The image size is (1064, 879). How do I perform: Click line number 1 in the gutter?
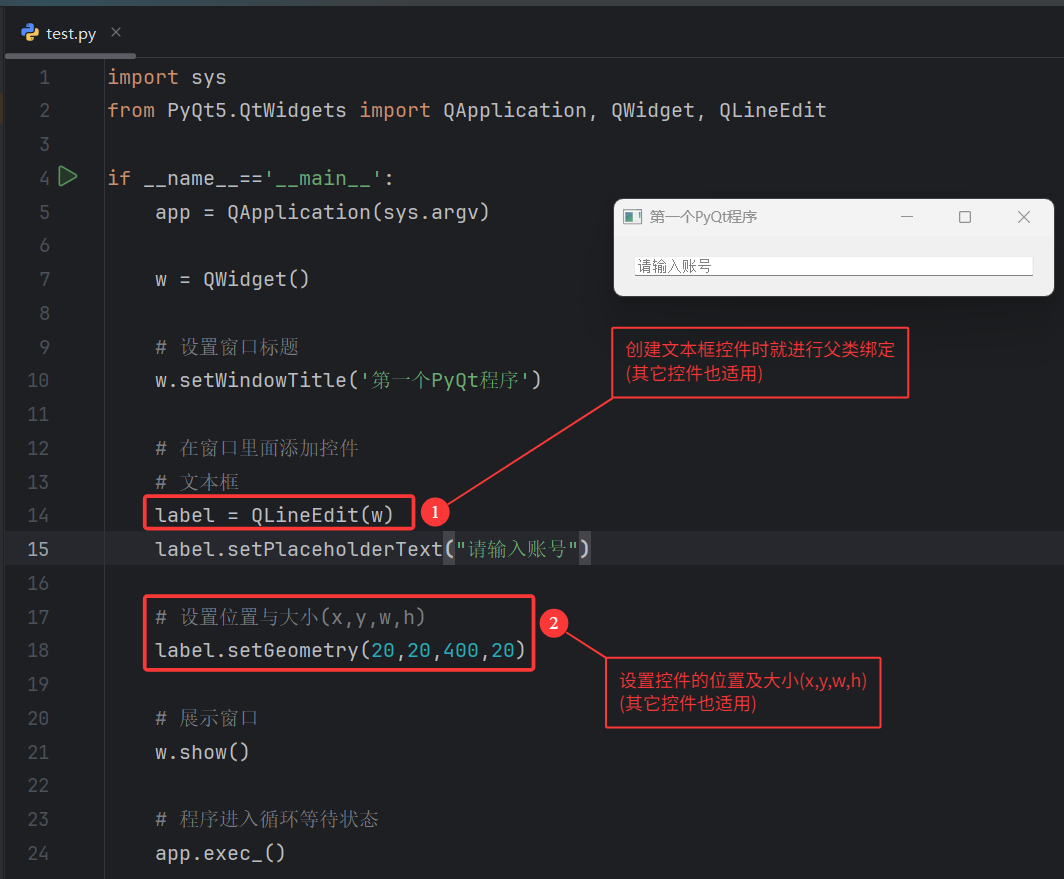[44, 77]
